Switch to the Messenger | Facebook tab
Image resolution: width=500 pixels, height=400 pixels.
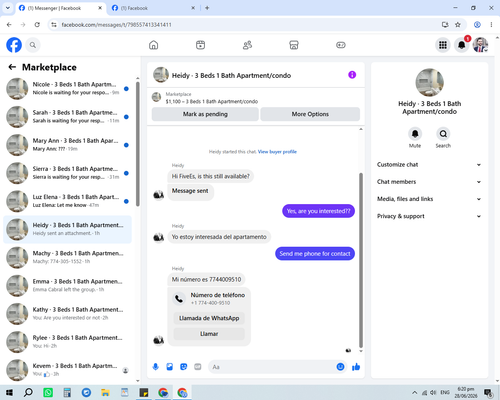point(60,8)
